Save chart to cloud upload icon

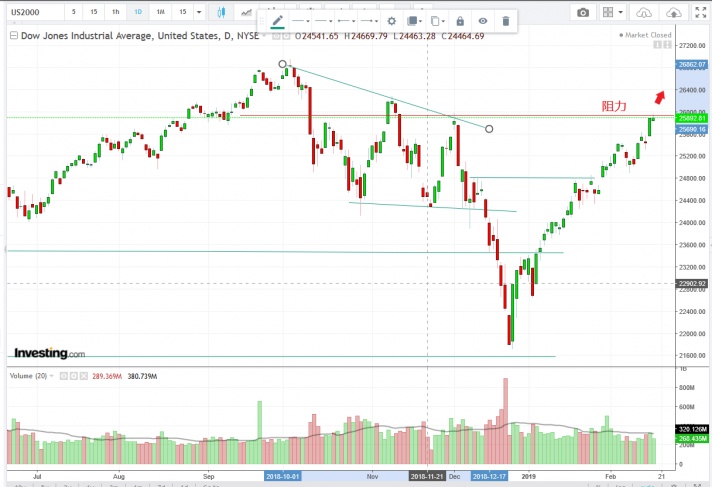675,13
